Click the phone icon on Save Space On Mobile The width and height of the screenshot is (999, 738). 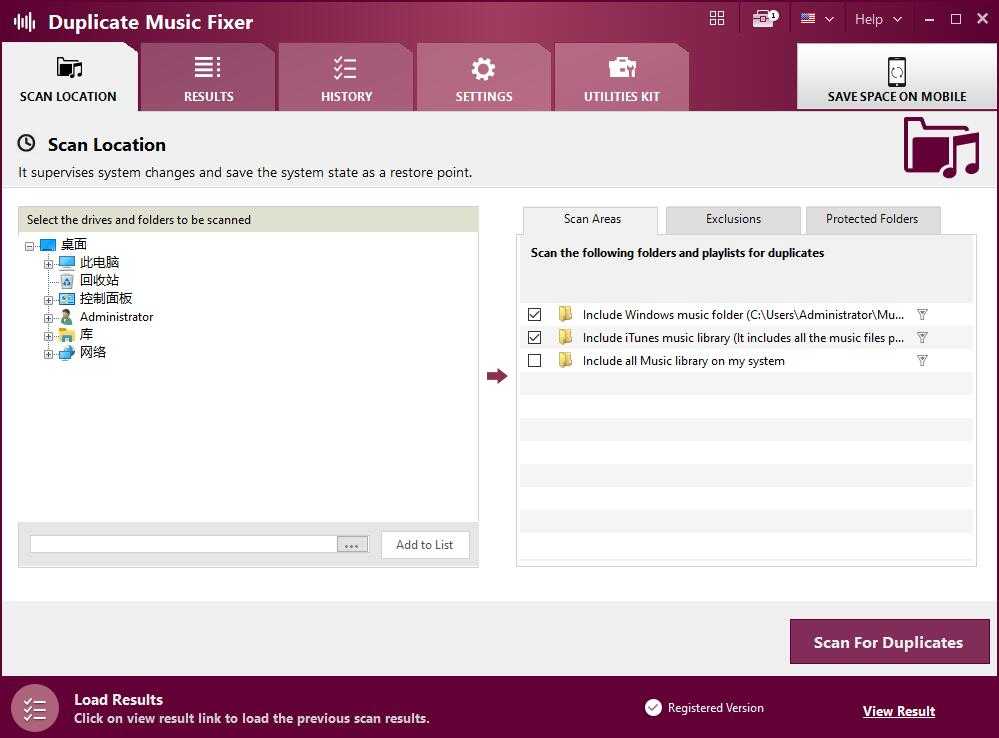896,71
